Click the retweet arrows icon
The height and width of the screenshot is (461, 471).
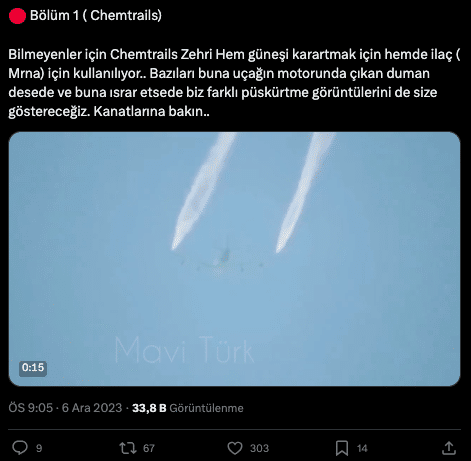(128, 448)
